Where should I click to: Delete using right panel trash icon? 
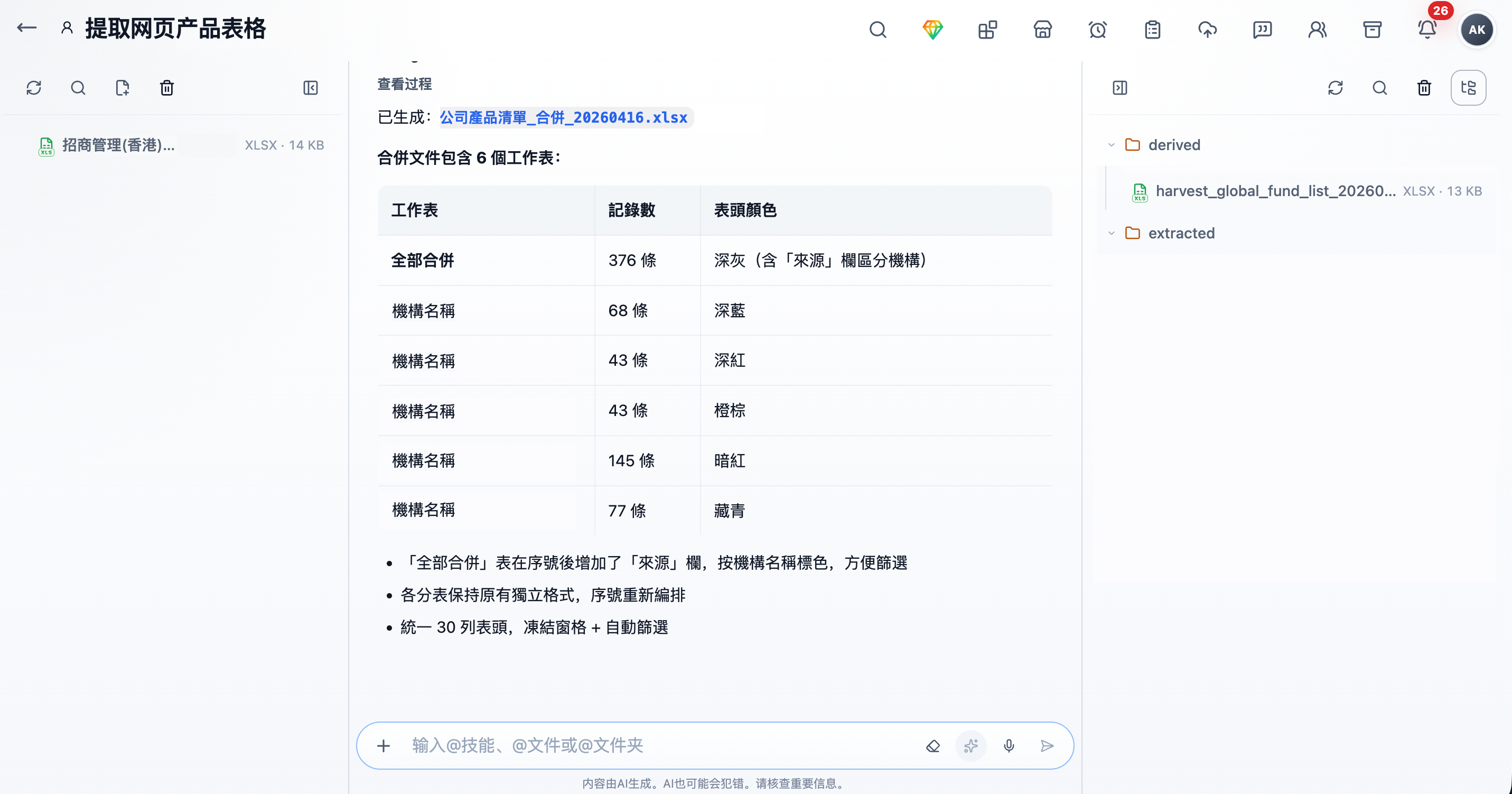tap(1424, 88)
